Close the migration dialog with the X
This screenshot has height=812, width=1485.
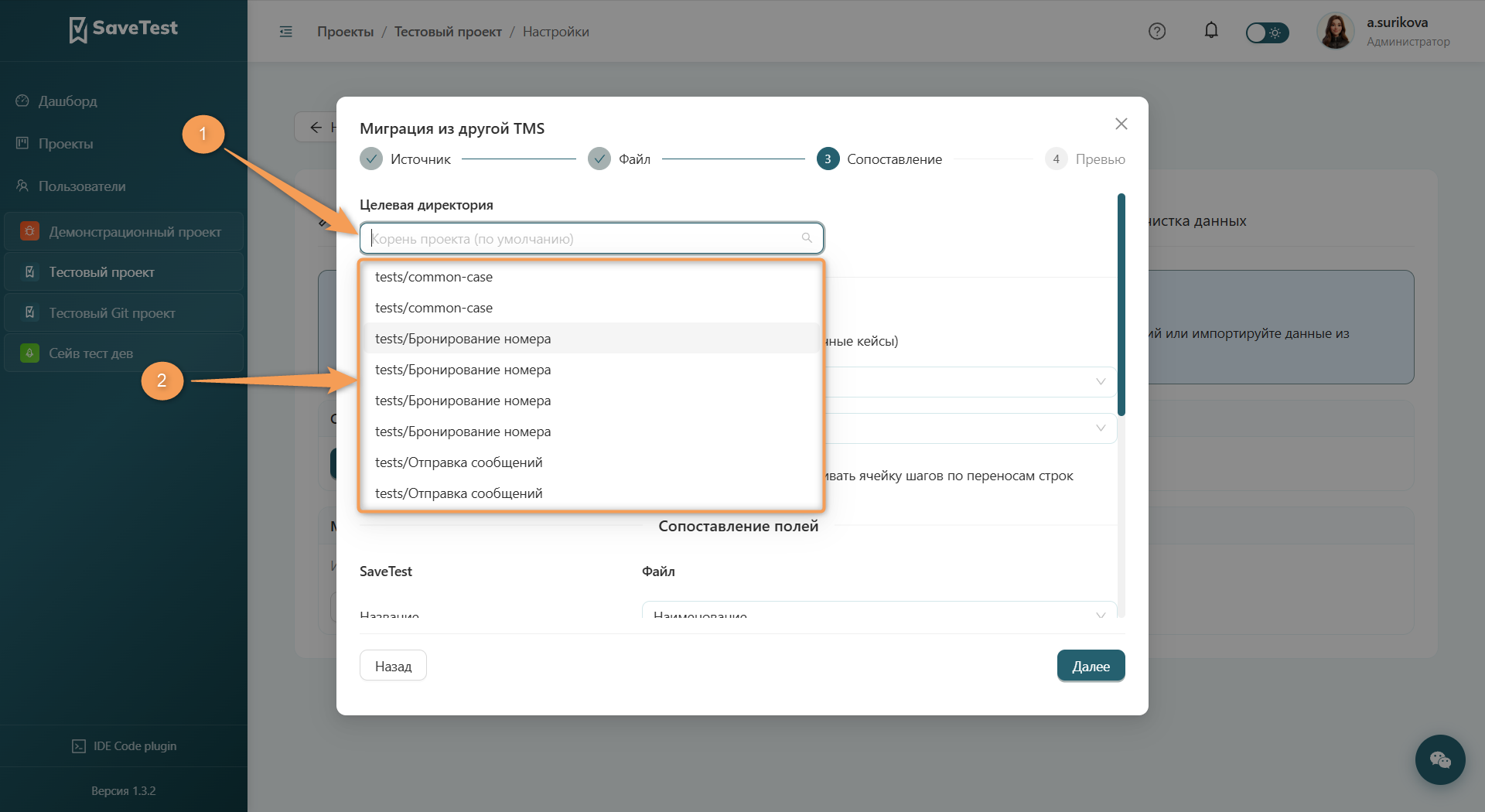1121,124
